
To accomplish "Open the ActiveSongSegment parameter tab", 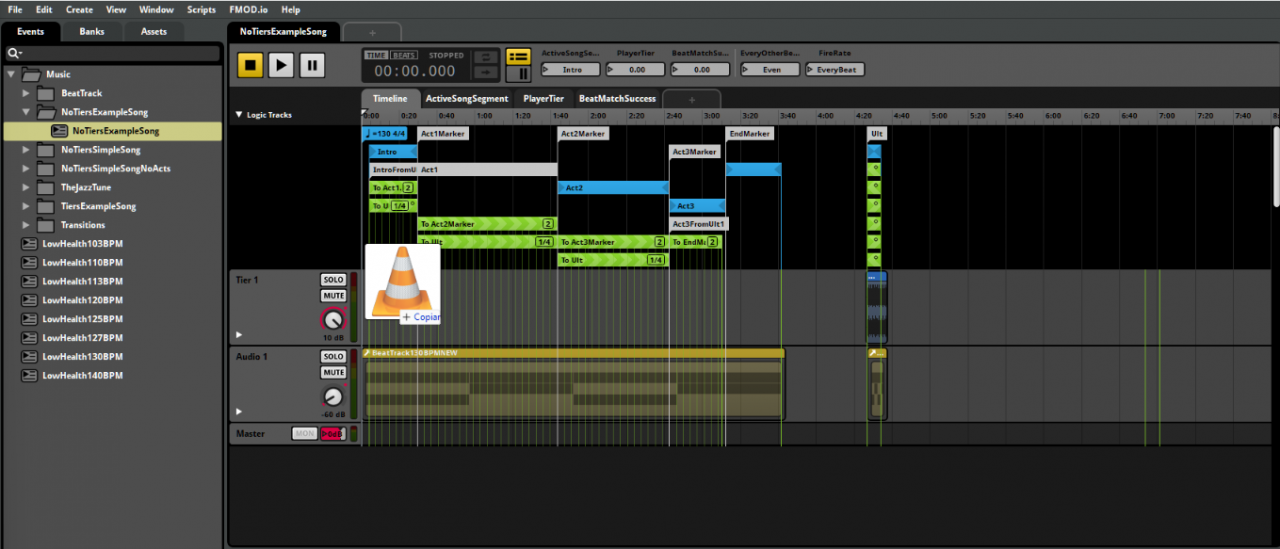I will pyautogui.click(x=467, y=99).
